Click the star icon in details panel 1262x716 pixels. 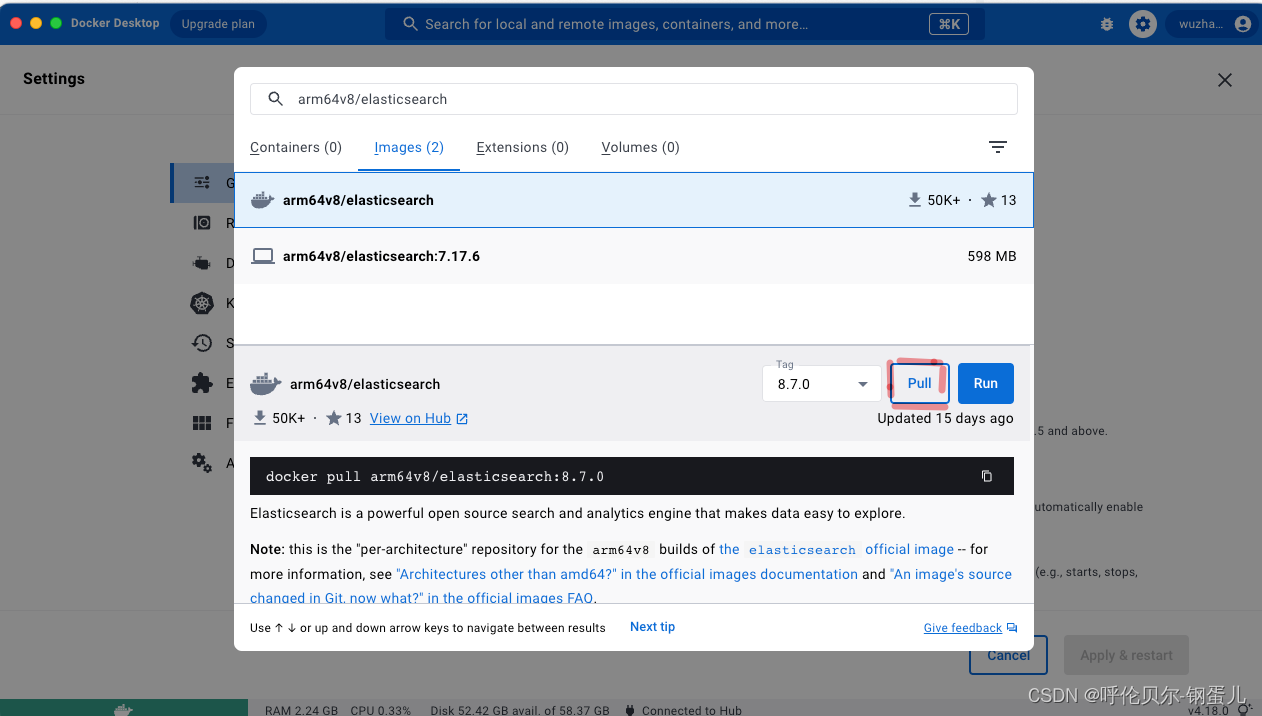coord(334,418)
